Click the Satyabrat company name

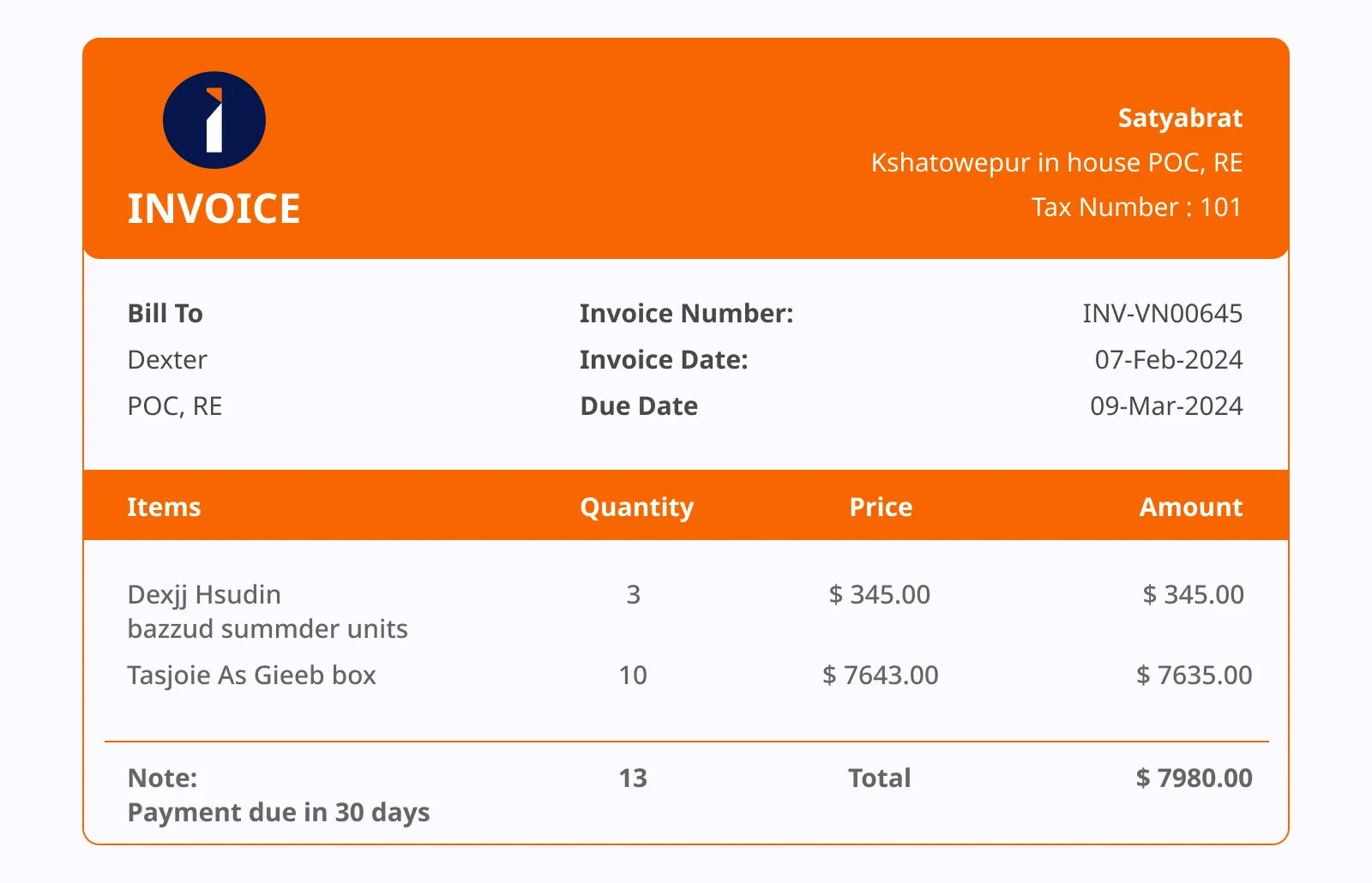click(1180, 118)
